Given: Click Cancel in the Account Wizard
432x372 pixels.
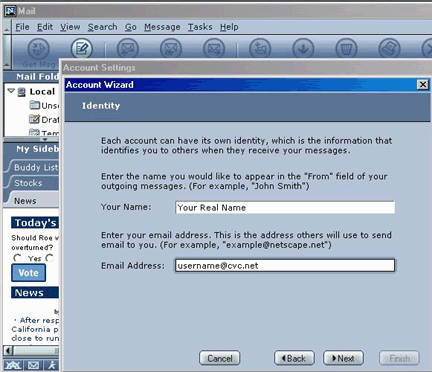Looking at the screenshot, I should tap(220, 358).
